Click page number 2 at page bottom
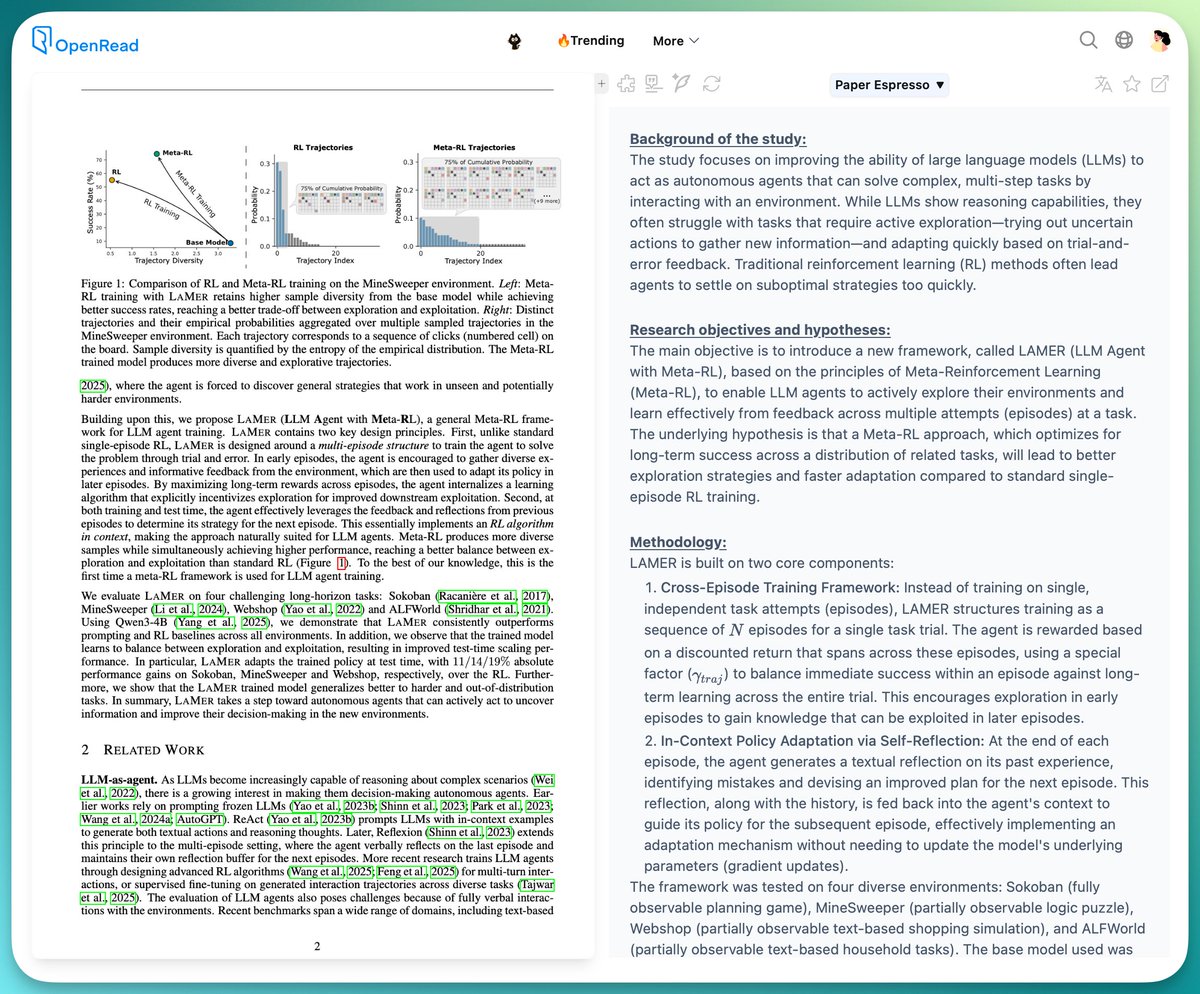Image resolution: width=1200 pixels, height=994 pixels. pos(317,945)
